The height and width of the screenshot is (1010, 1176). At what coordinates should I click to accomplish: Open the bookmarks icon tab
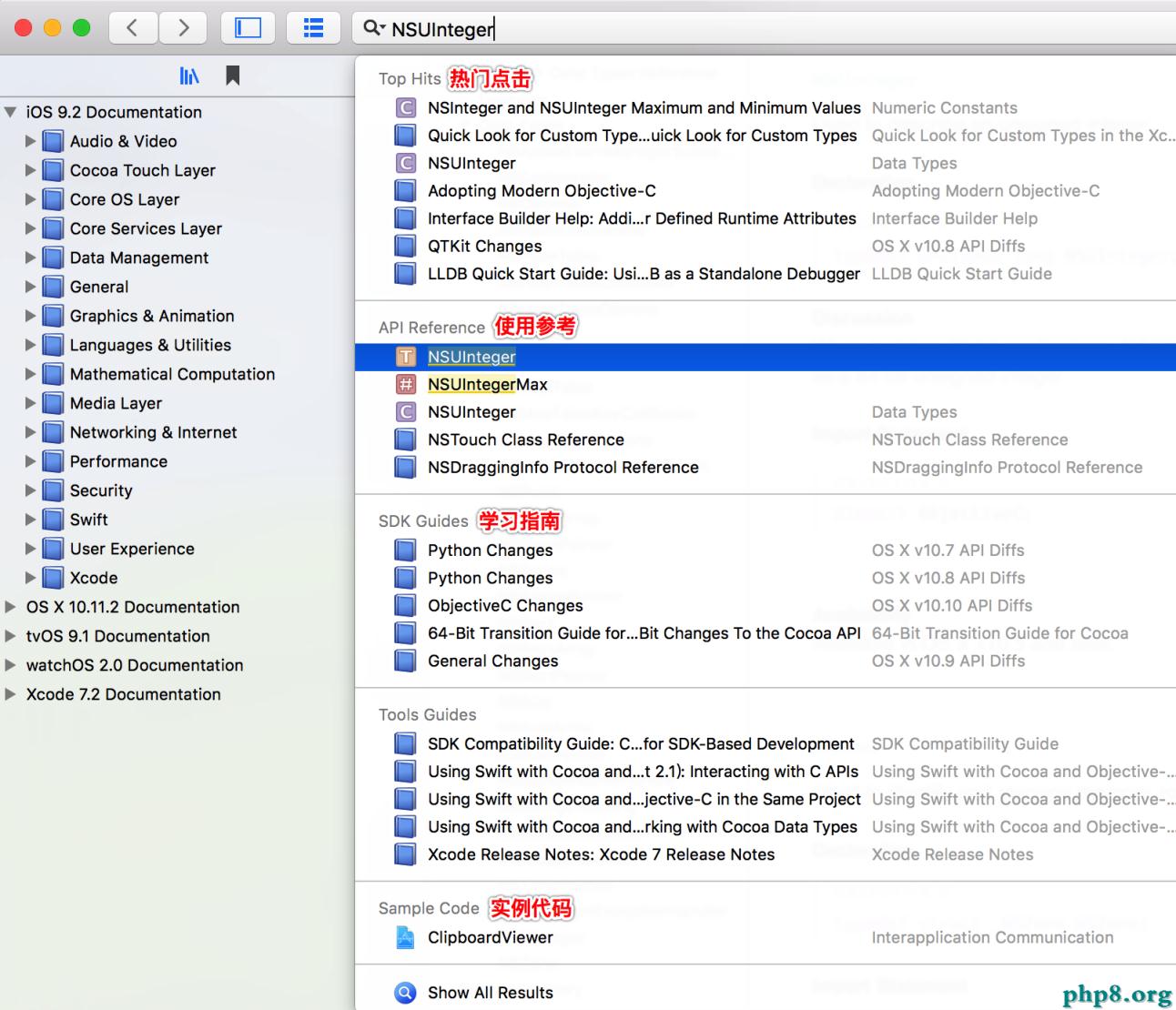coord(233,76)
